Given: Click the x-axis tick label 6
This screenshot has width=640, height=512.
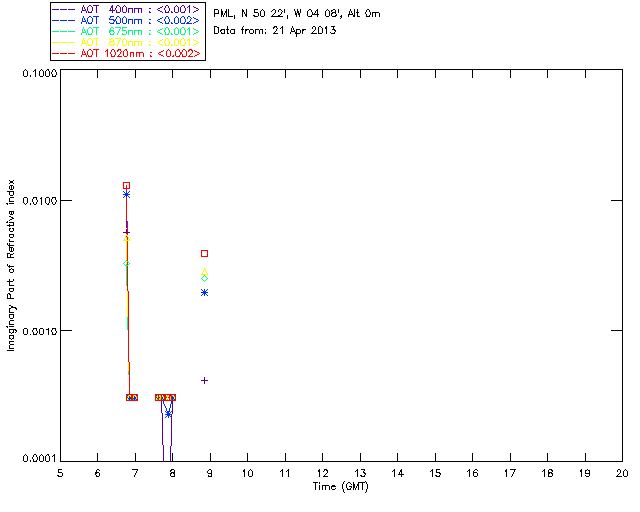Looking at the screenshot, I should 98,473.
